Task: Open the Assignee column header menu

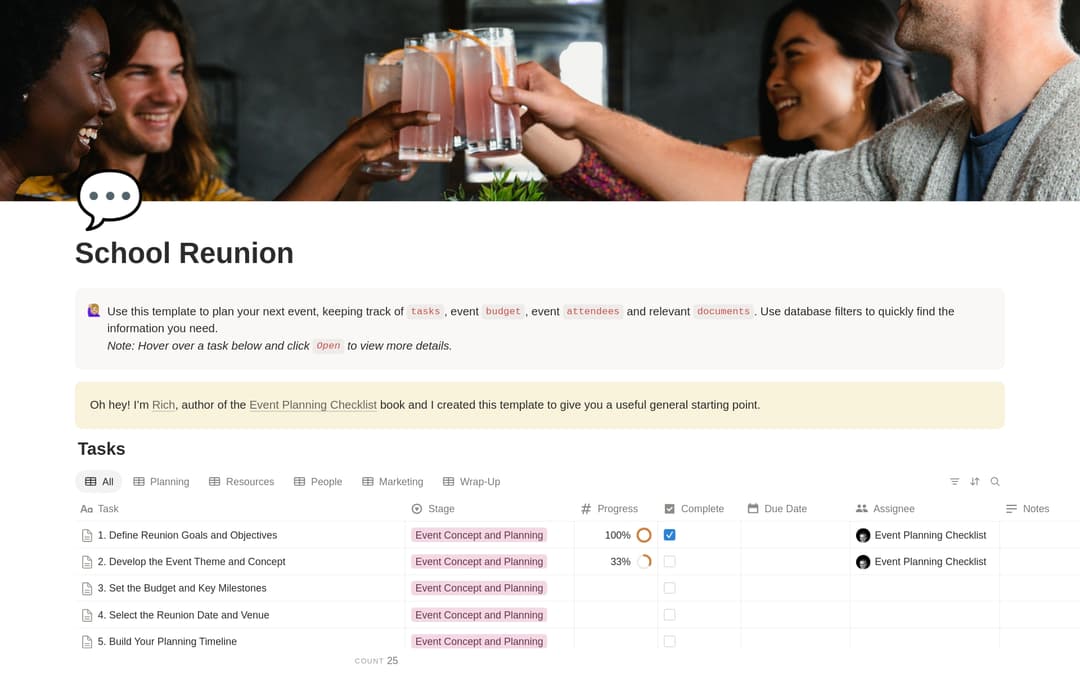Action: tap(885, 509)
